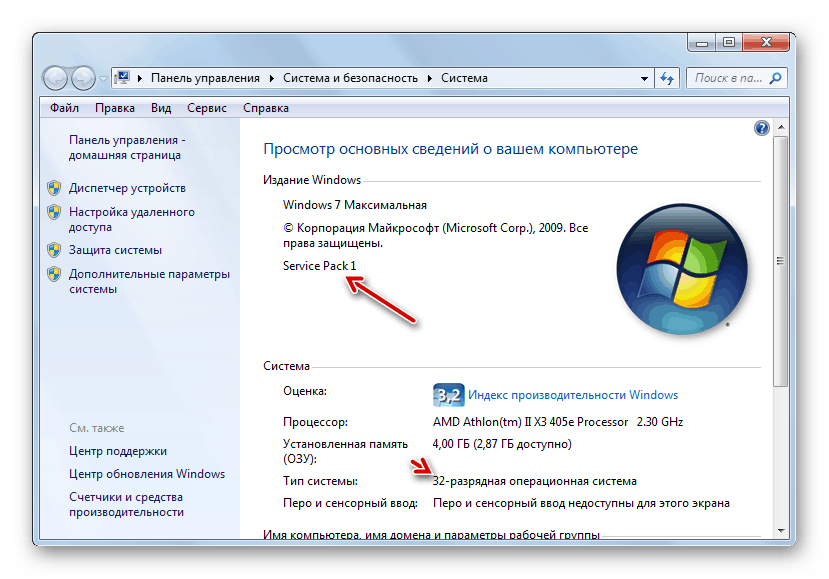The image size is (829, 579).
Task: Open Система и безопасность breadcrumb
Action: [x=350, y=78]
